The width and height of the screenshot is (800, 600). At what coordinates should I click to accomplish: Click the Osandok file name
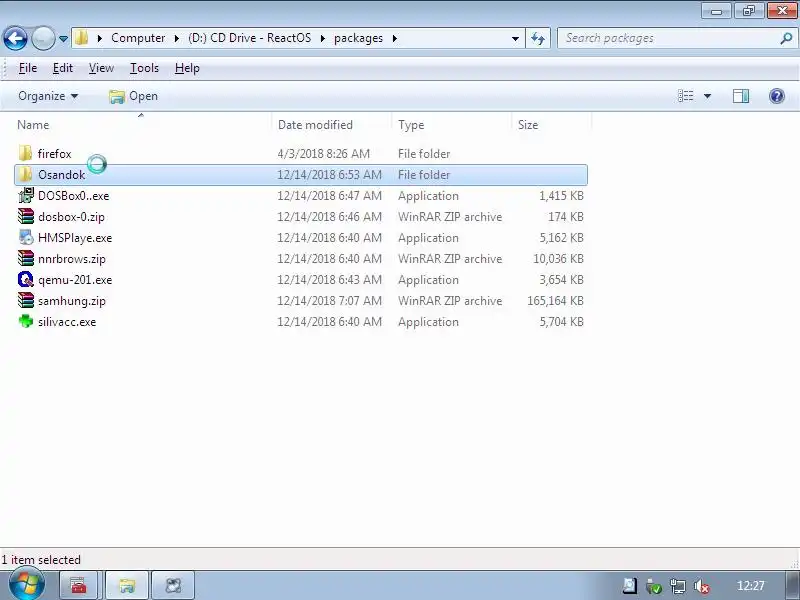(62, 174)
